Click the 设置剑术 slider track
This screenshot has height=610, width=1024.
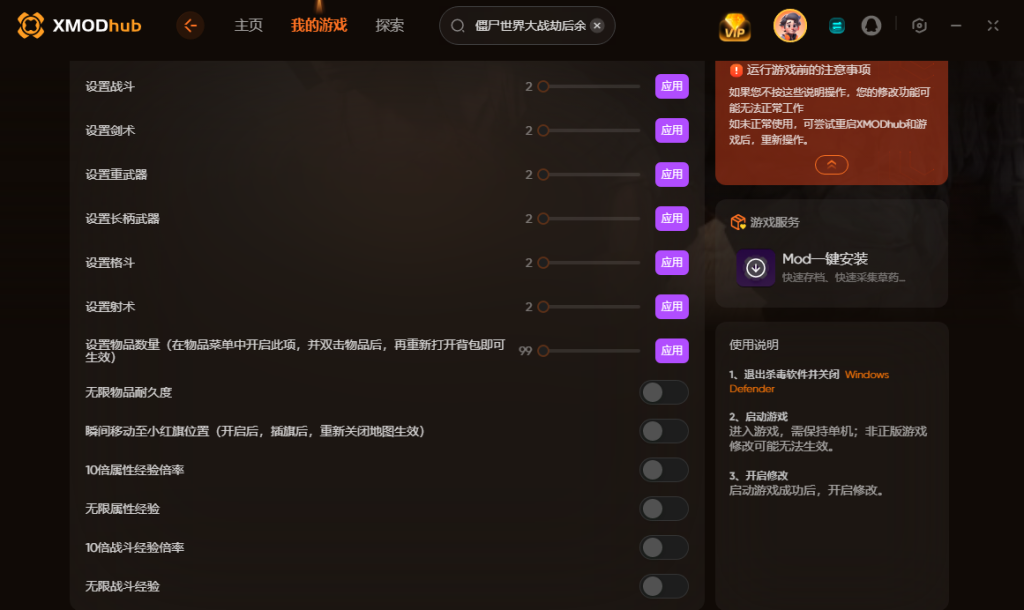(591, 131)
